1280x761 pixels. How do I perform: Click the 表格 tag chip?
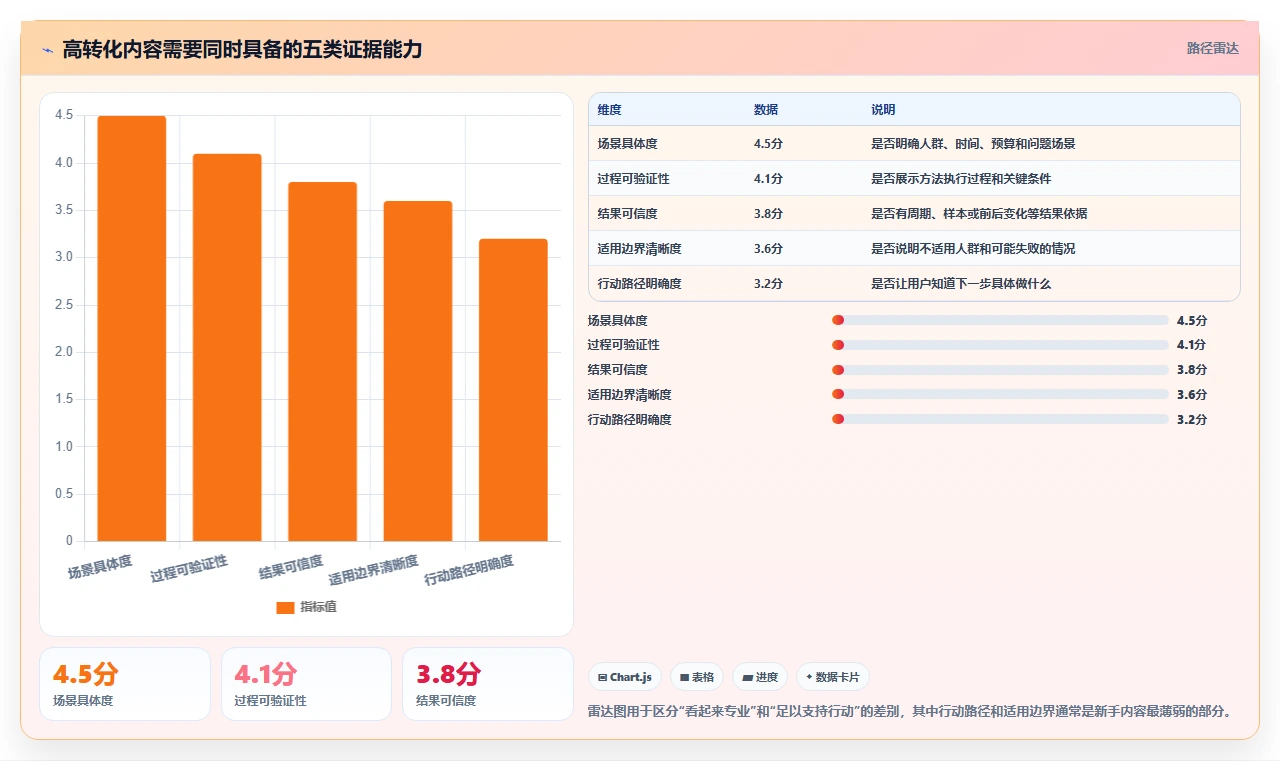click(697, 677)
